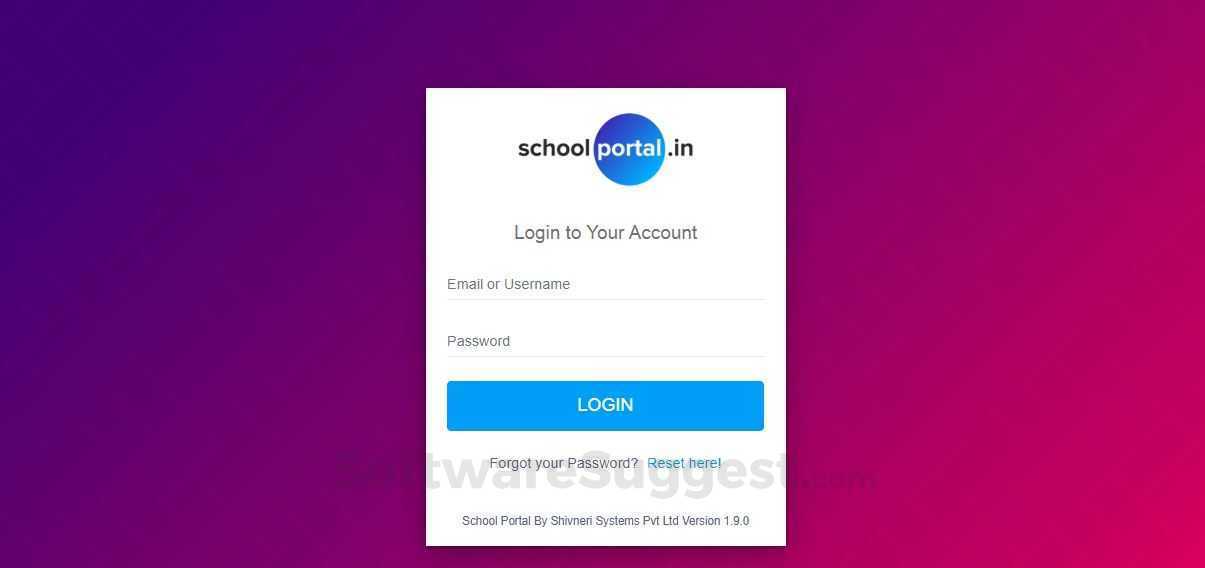
Task: Click the blue circular portal logo
Action: (x=629, y=149)
